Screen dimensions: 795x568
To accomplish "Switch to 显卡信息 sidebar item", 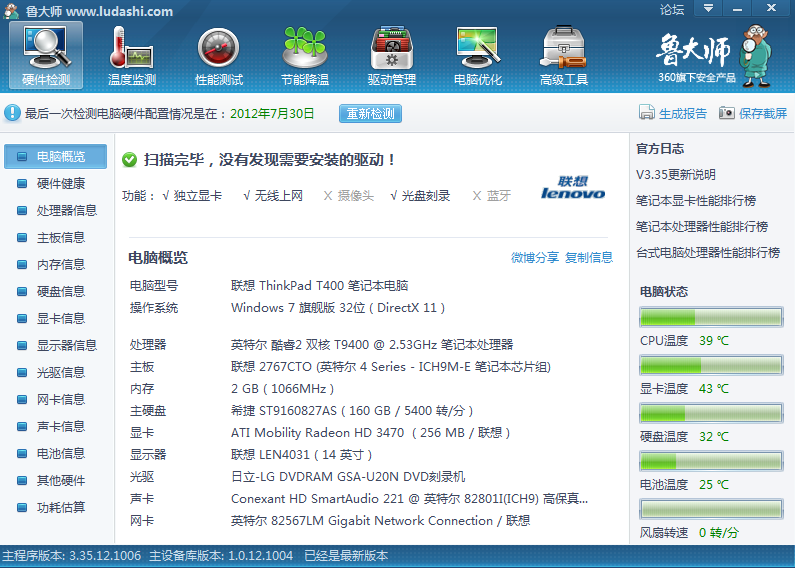I will click(61, 319).
